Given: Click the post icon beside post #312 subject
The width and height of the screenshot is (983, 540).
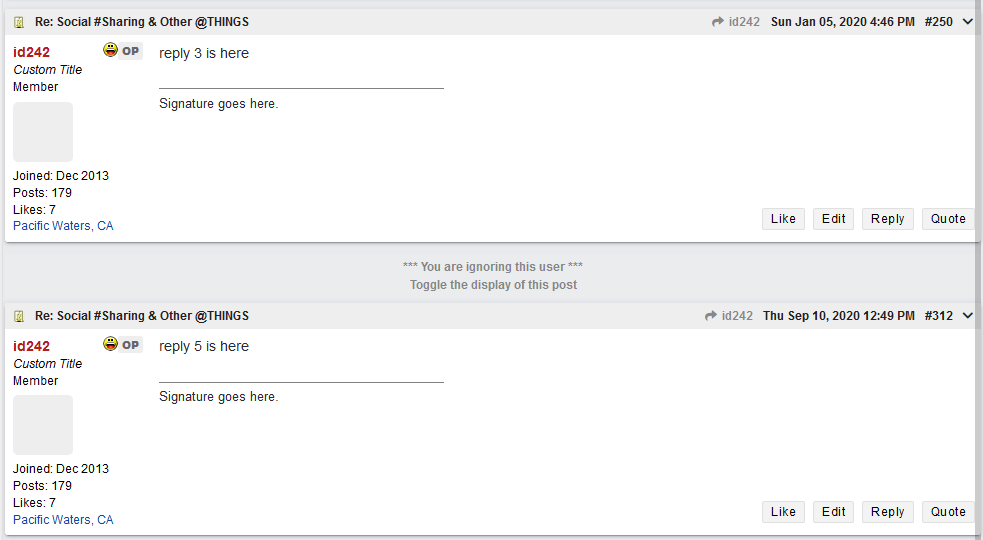Looking at the screenshot, I should click(19, 316).
